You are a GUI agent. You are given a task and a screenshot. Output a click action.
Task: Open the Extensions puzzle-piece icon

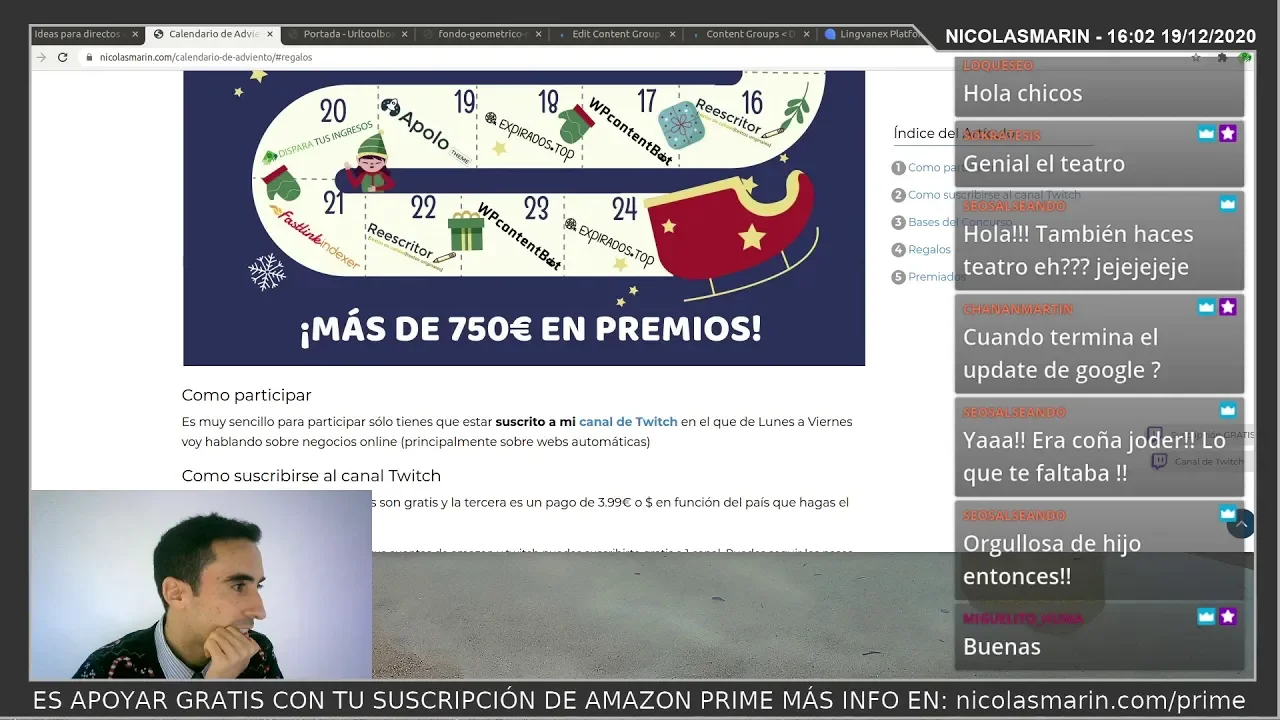[1222, 57]
